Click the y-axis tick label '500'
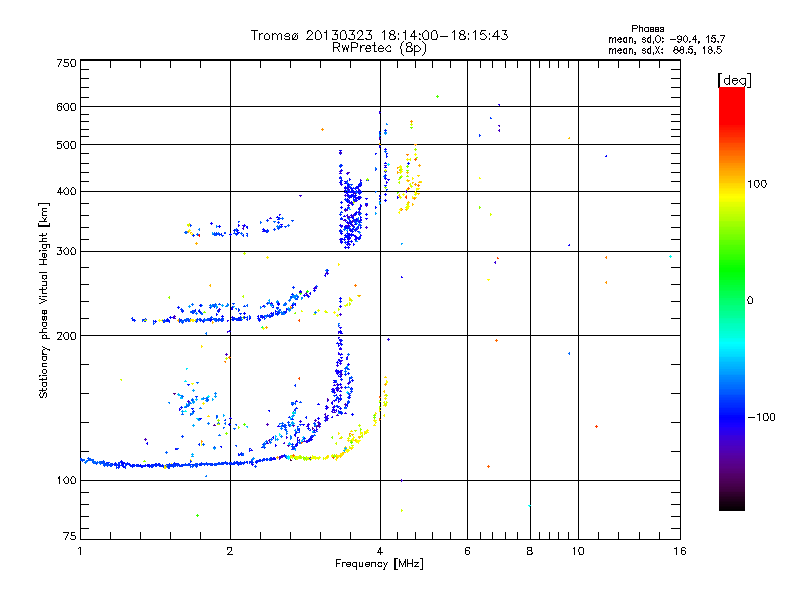Image resolution: width=800 pixels, height=600 pixels. pyautogui.click(x=66, y=145)
